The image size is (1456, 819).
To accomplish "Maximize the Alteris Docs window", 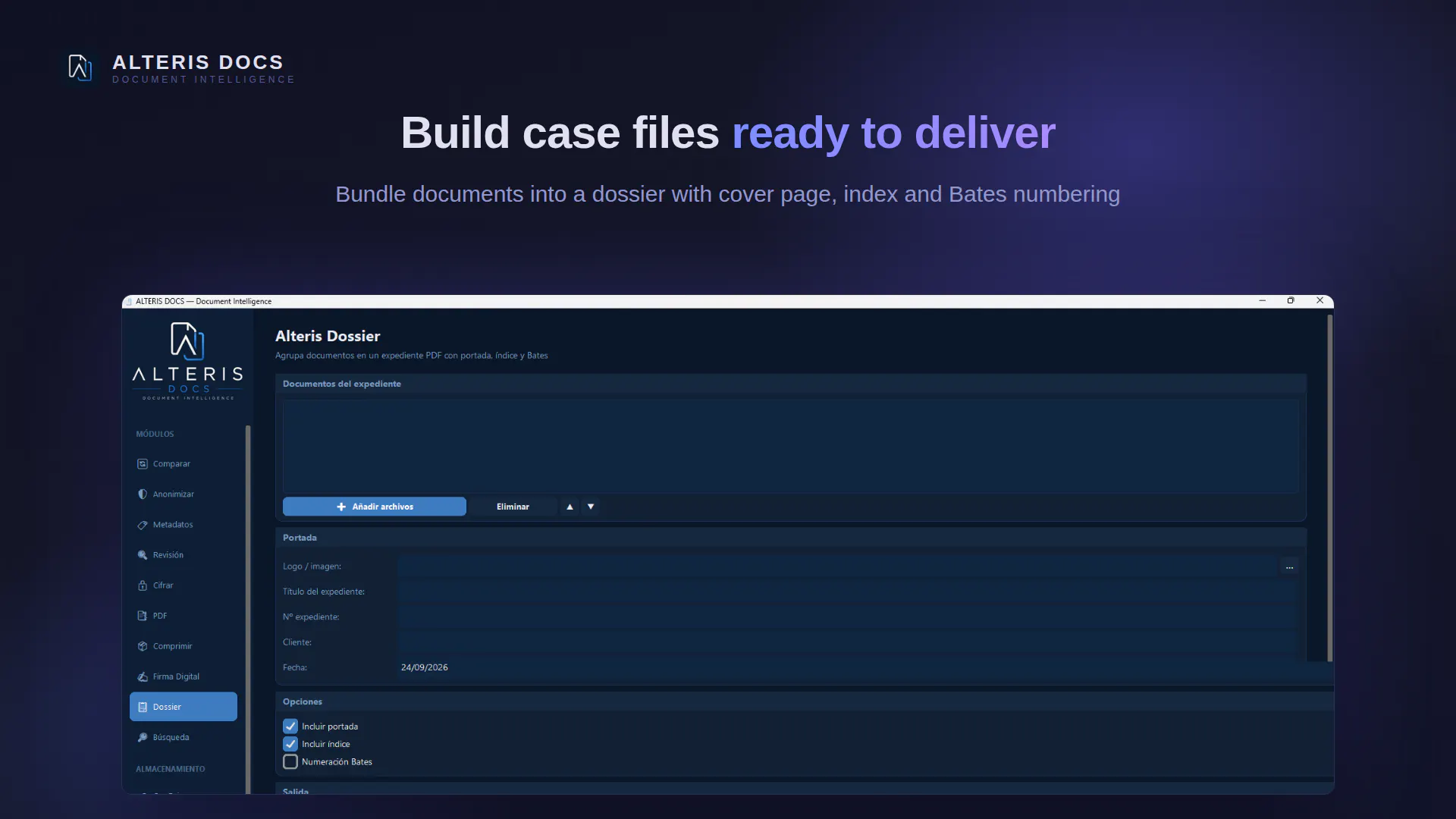I will (x=1291, y=301).
